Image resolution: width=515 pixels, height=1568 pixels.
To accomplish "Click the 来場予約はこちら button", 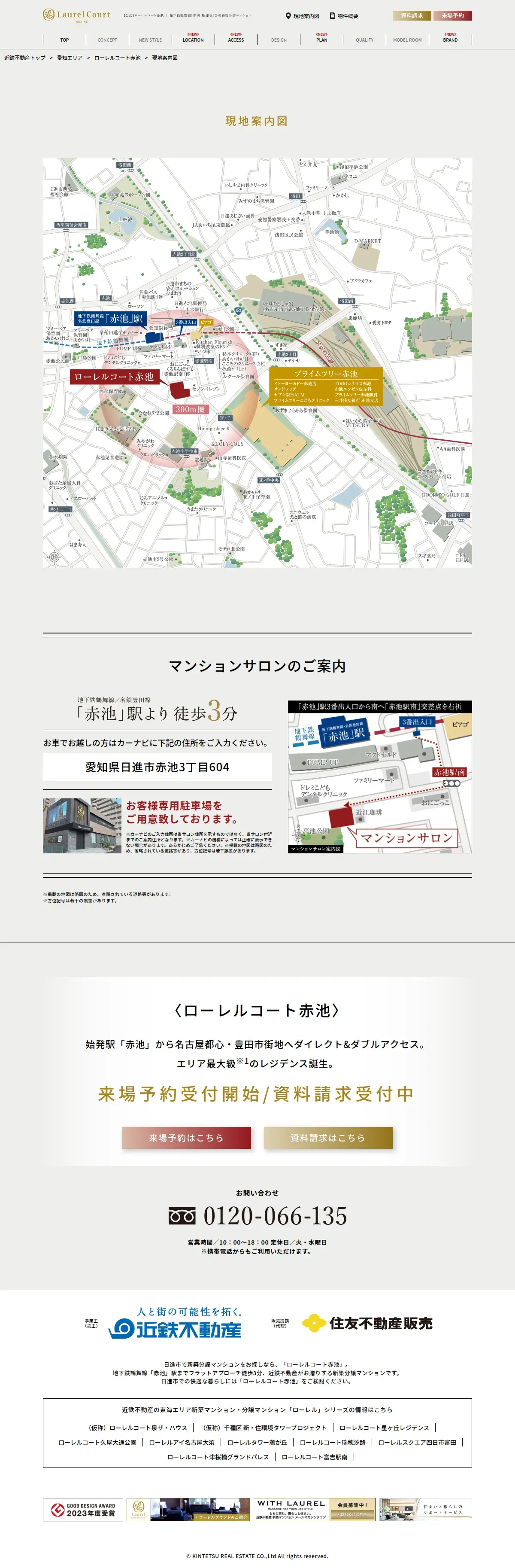I will point(187,1138).
